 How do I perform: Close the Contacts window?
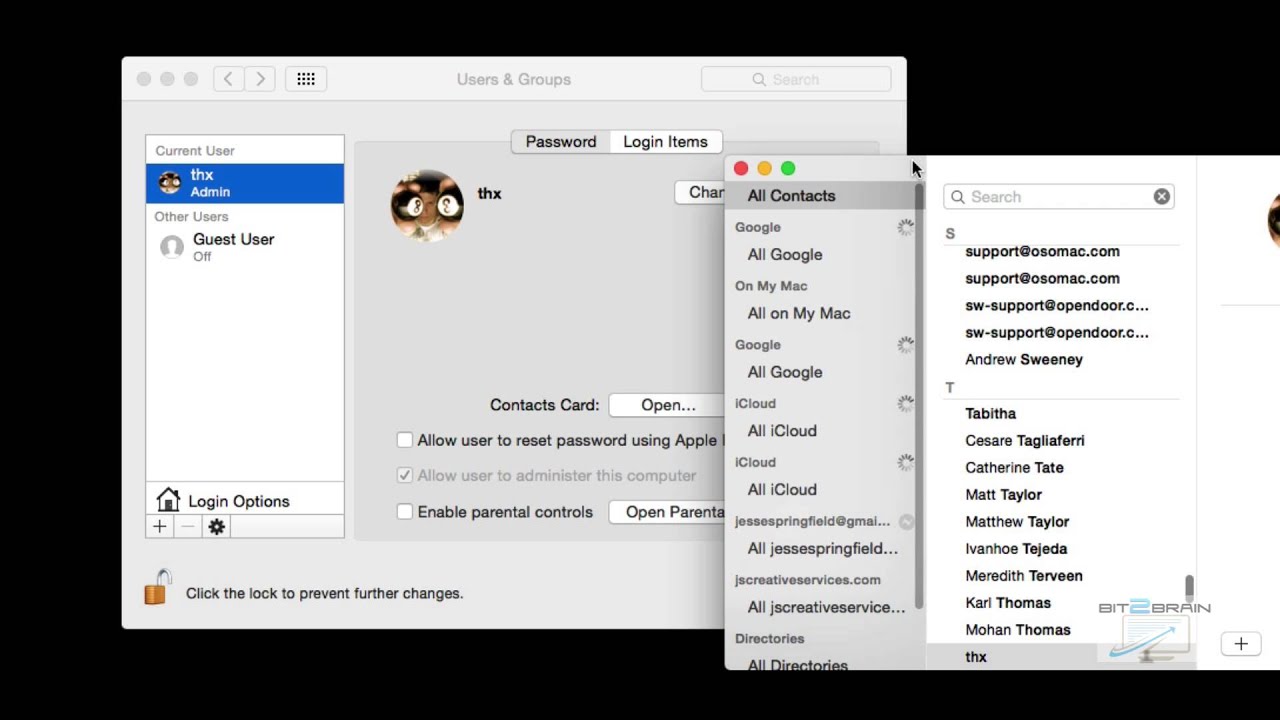[741, 168]
